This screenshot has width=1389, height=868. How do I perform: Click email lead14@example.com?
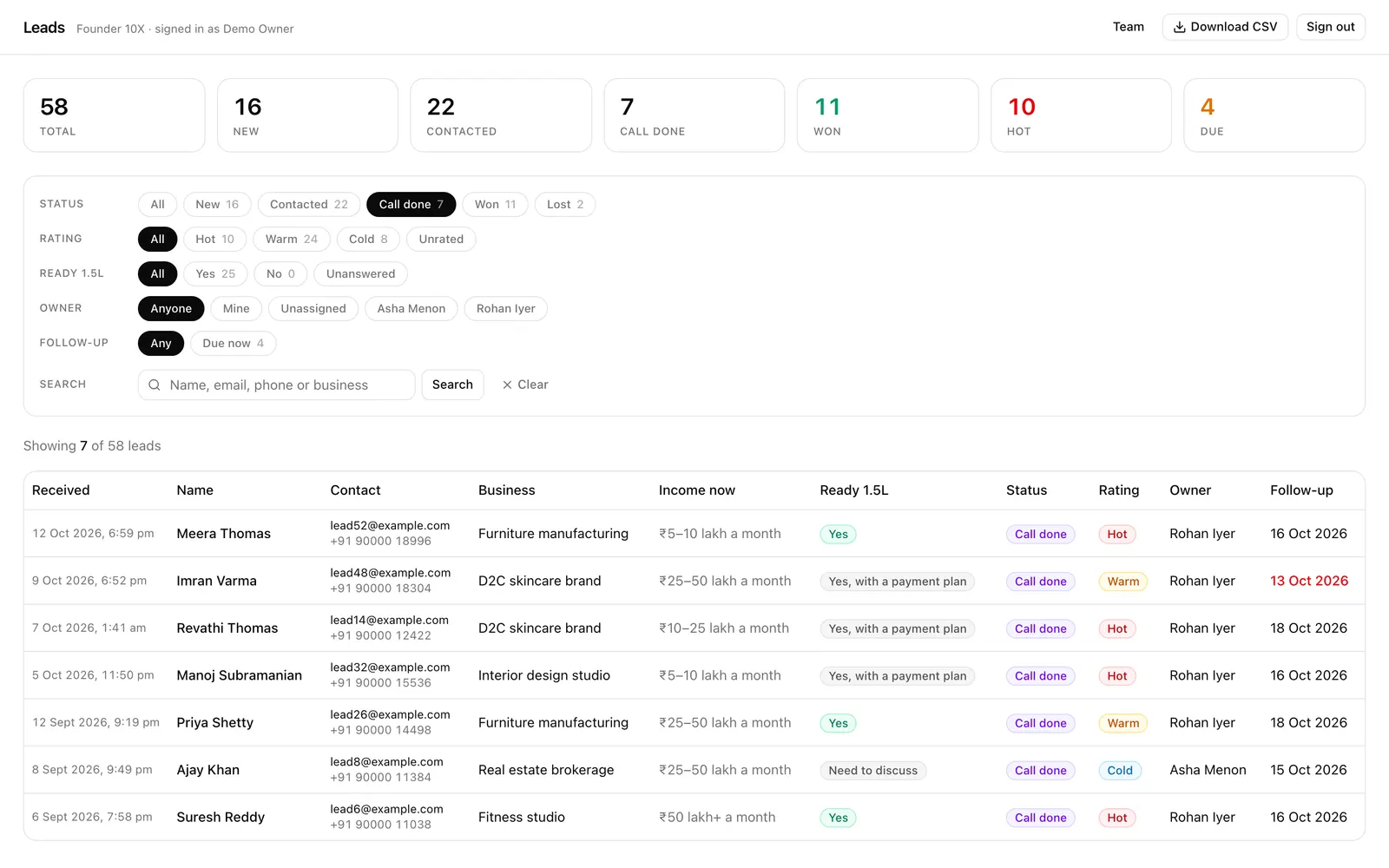click(389, 620)
